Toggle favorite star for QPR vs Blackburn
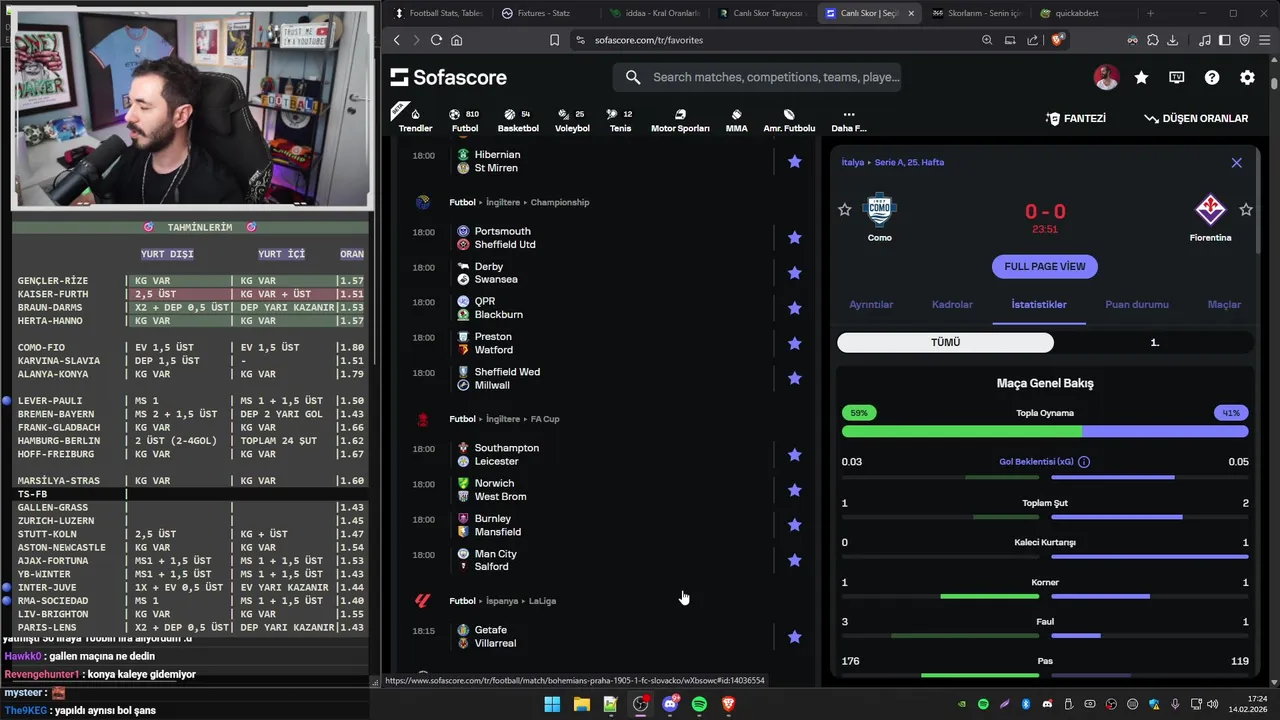This screenshot has width=1280, height=720. click(x=794, y=308)
